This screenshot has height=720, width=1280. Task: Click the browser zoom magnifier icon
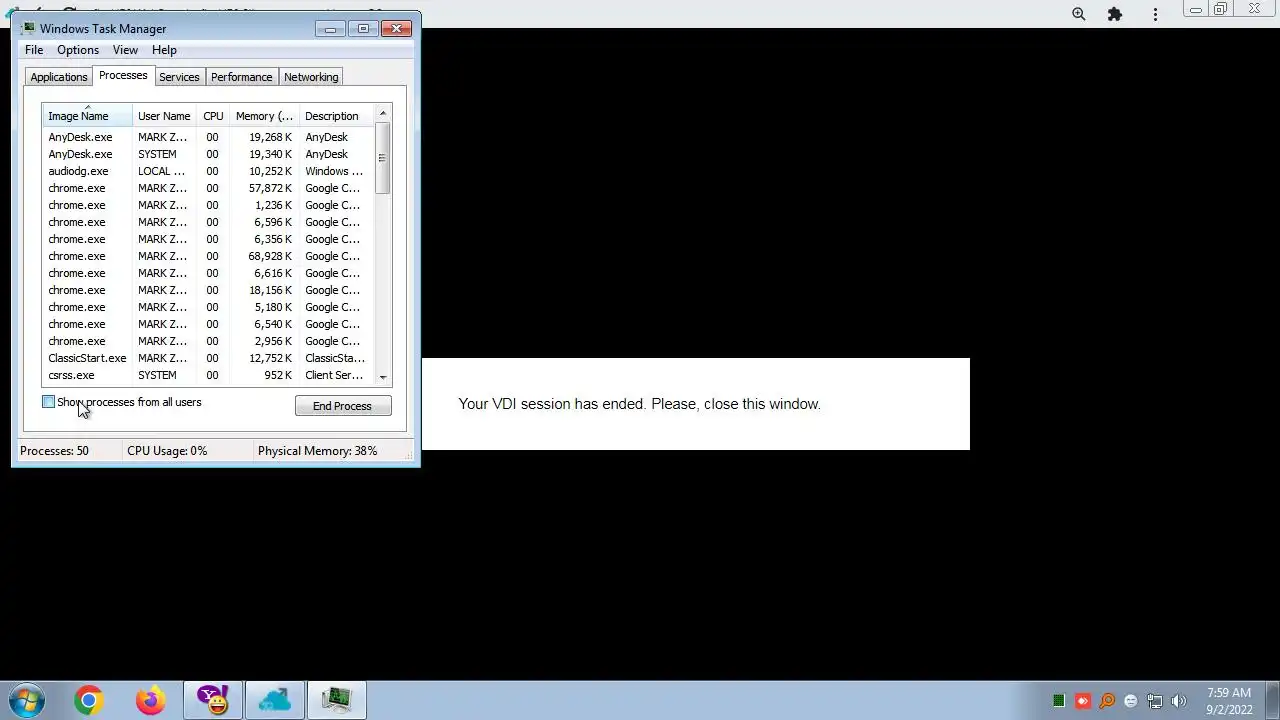click(x=1079, y=14)
